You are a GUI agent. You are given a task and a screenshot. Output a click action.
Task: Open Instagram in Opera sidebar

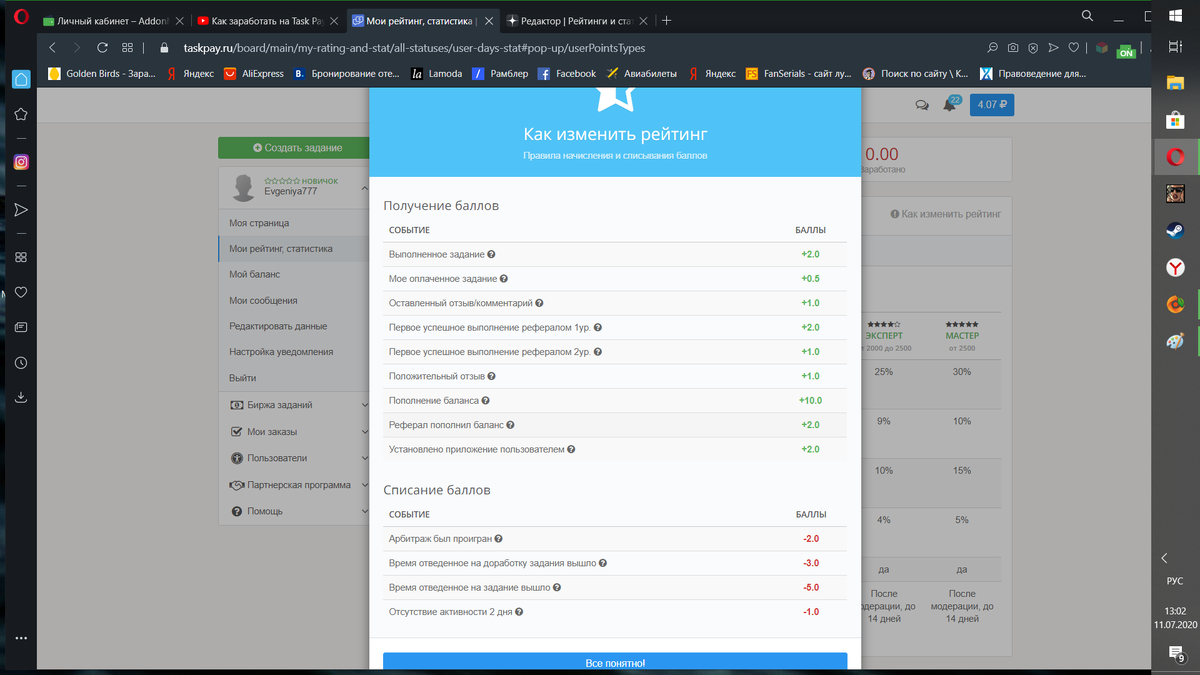(21, 162)
